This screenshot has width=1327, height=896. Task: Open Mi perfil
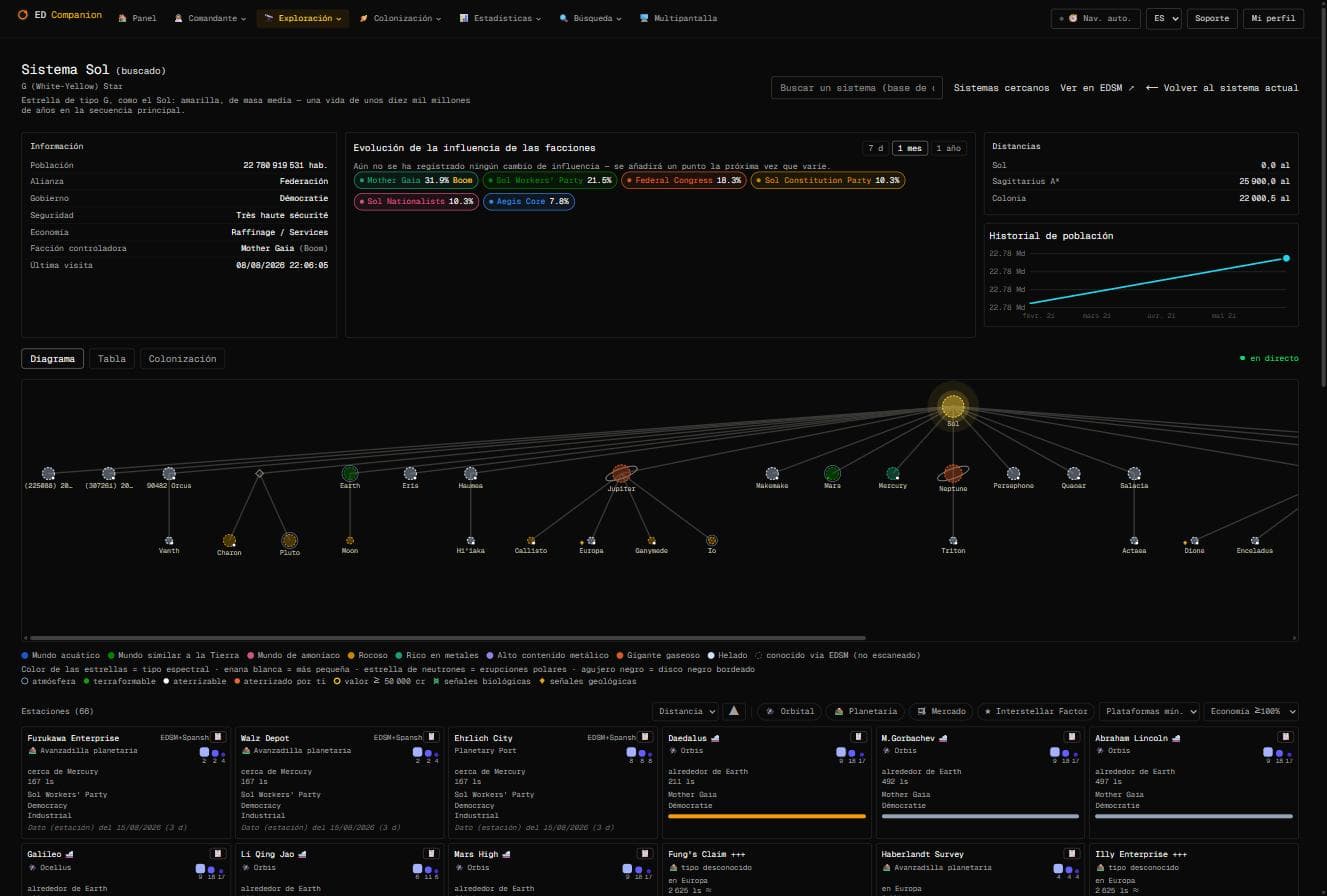click(1273, 18)
